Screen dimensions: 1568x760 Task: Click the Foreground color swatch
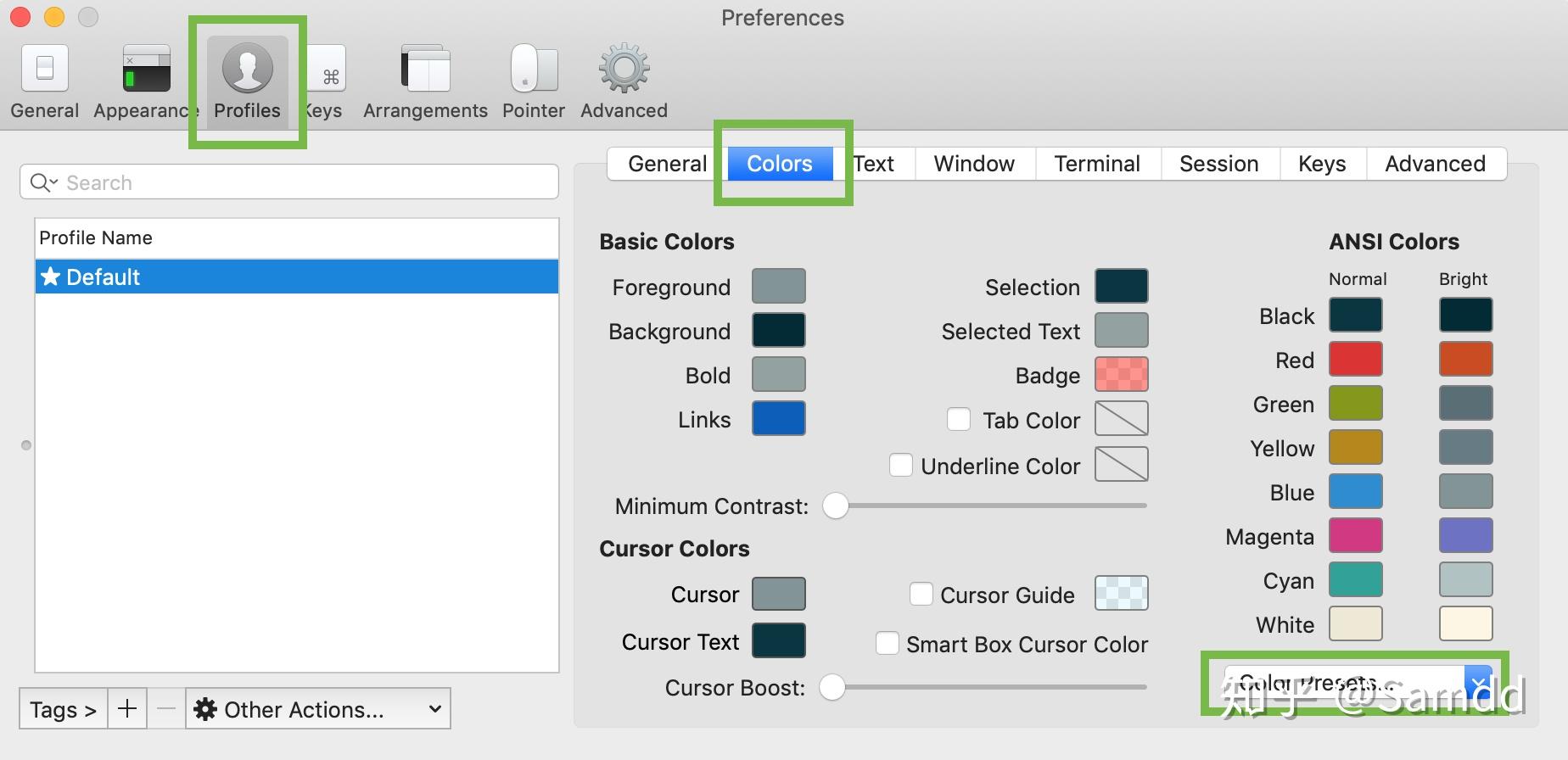click(778, 287)
